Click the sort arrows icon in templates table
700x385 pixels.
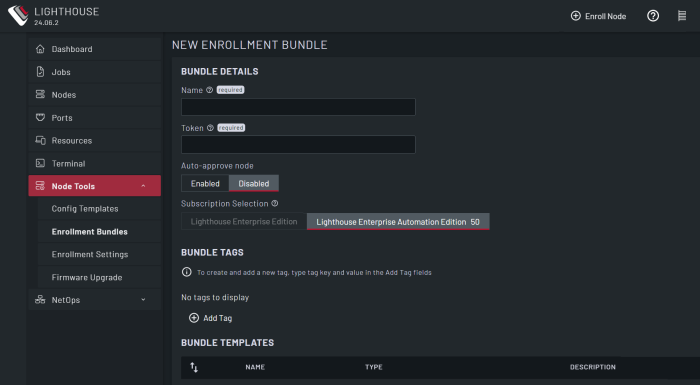[x=194, y=367]
